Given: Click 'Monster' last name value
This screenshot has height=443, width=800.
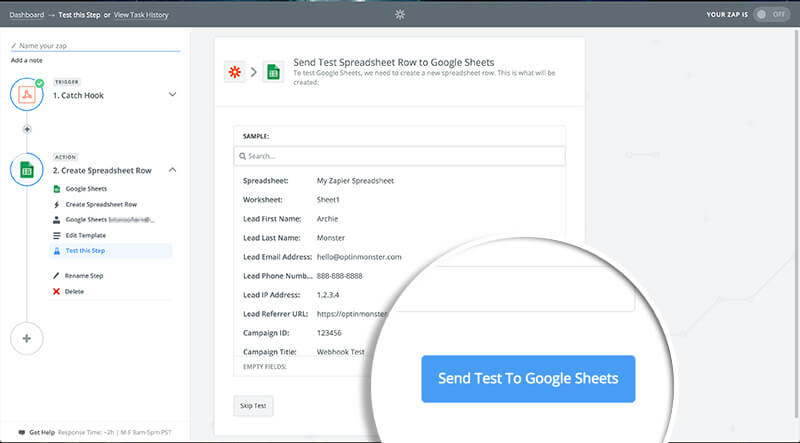Looking at the screenshot, I should tap(331, 238).
